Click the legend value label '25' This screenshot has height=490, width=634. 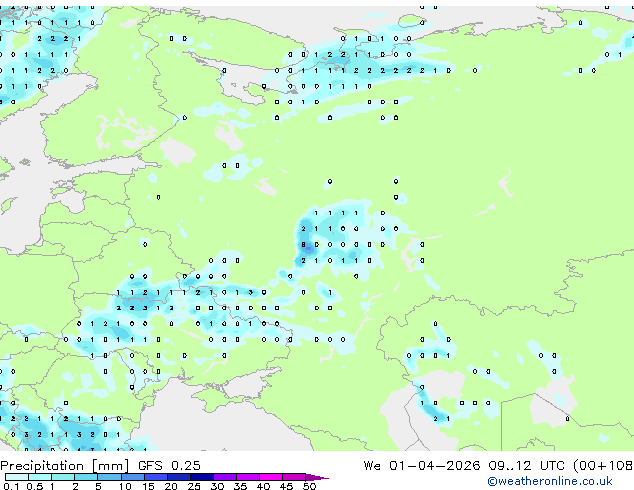[x=194, y=486]
